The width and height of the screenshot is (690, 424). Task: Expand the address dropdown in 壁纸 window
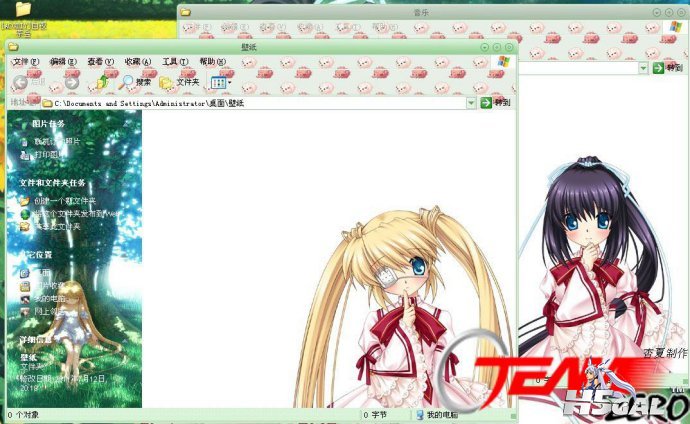pyautogui.click(x=471, y=103)
